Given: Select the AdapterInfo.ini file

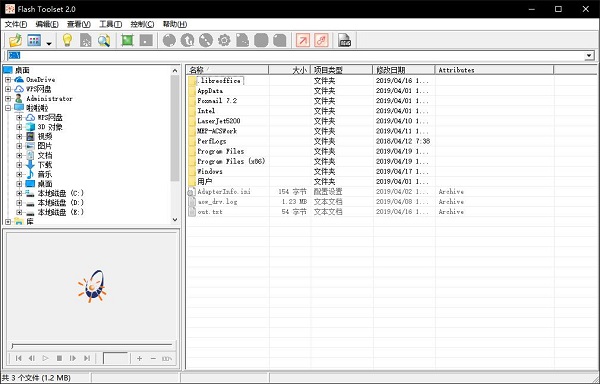Looking at the screenshot, I should click(224, 192).
